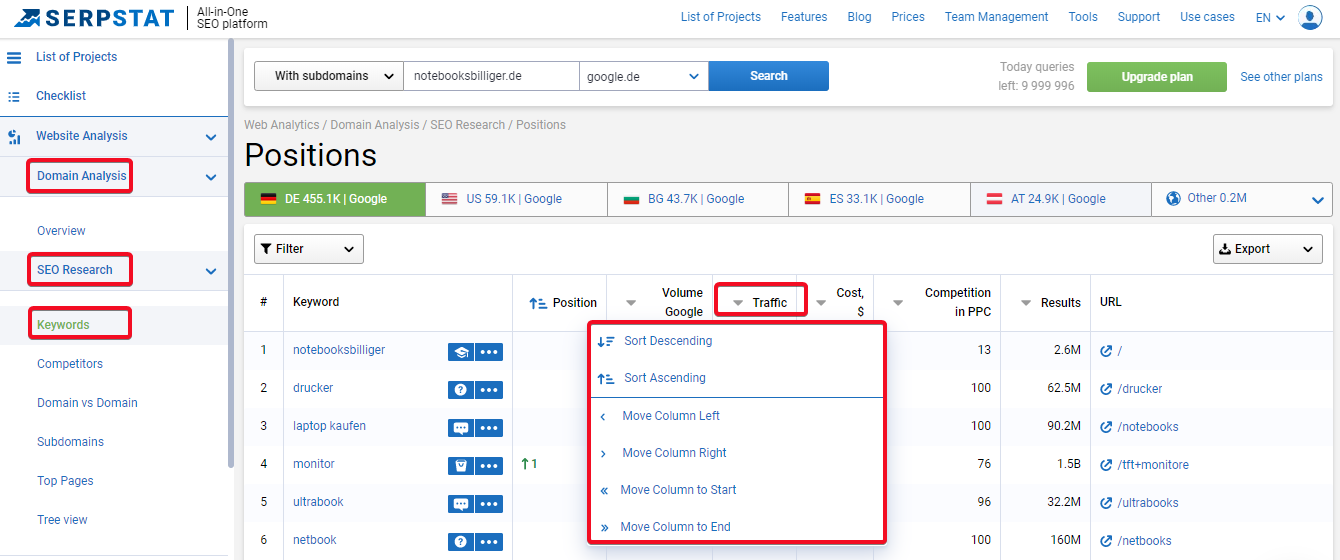This screenshot has width=1340, height=560.
Task: Switch to BG 43.7K Google tab
Action: 698,199
